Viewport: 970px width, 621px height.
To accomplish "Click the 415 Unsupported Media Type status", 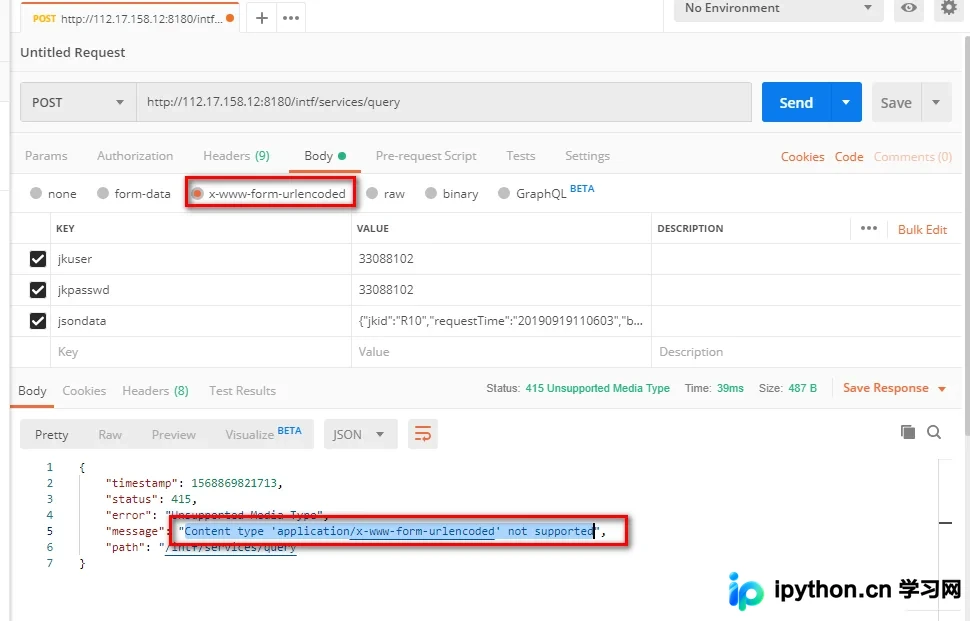I will click(598, 388).
